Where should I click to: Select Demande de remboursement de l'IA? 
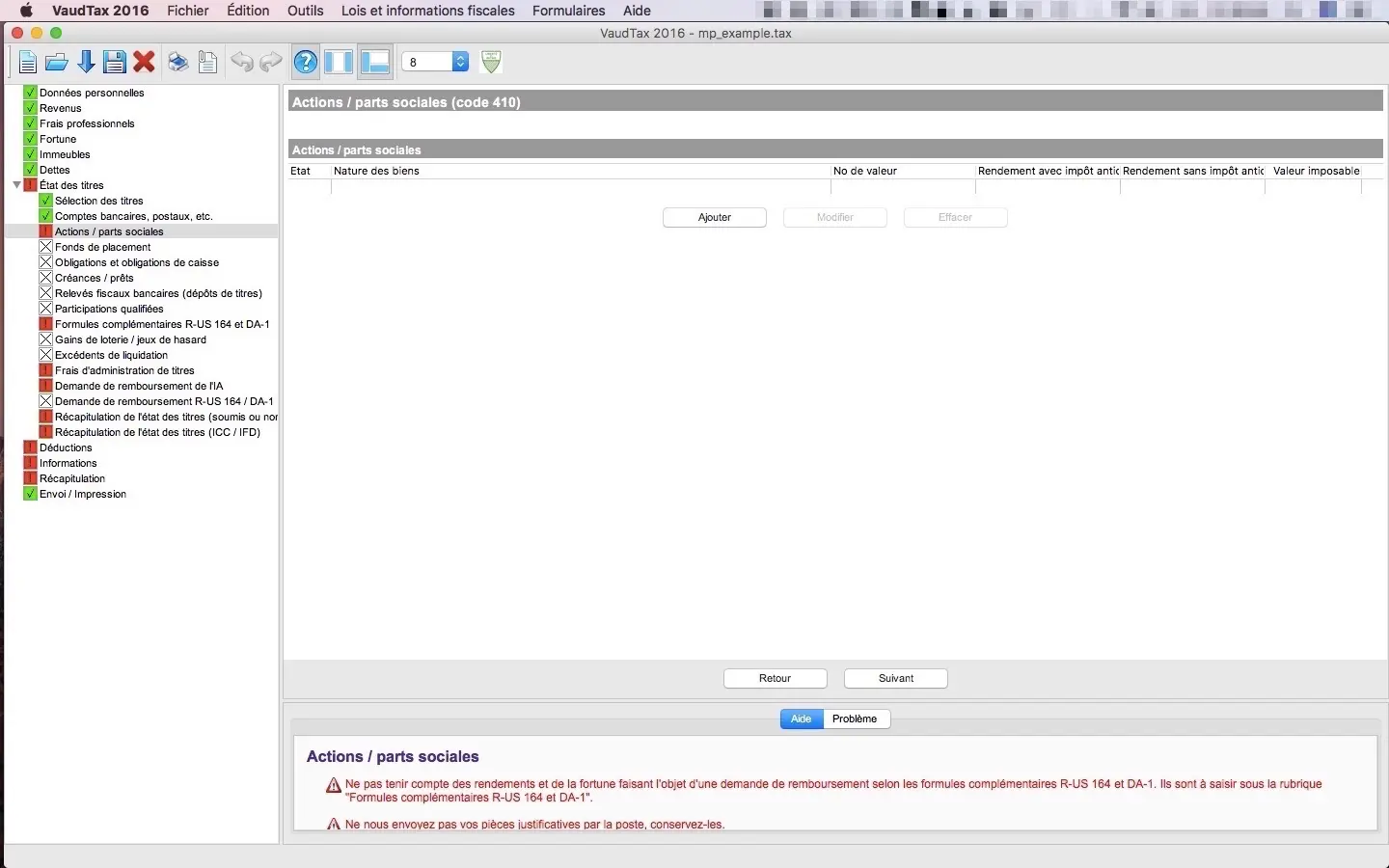tap(139, 386)
